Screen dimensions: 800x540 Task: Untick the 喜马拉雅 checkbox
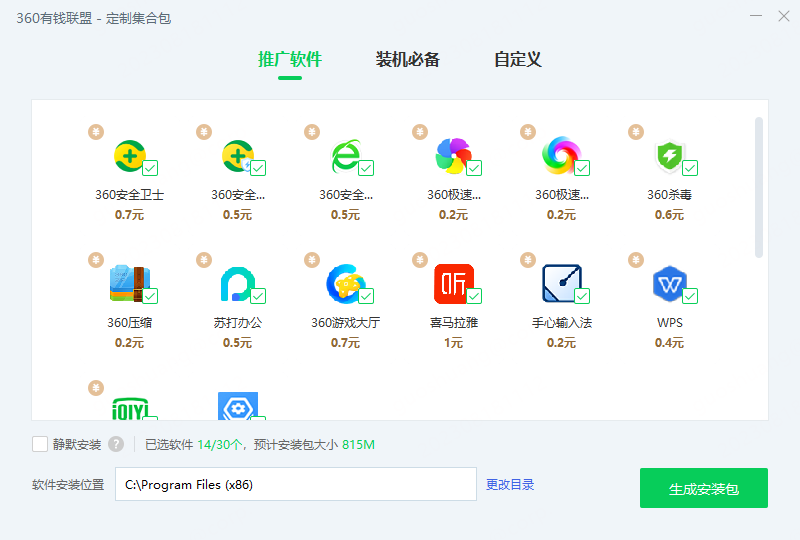474,296
